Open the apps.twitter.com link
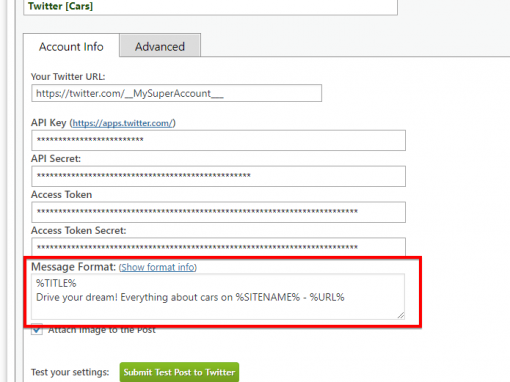The width and height of the screenshot is (510, 382). [x=122, y=123]
